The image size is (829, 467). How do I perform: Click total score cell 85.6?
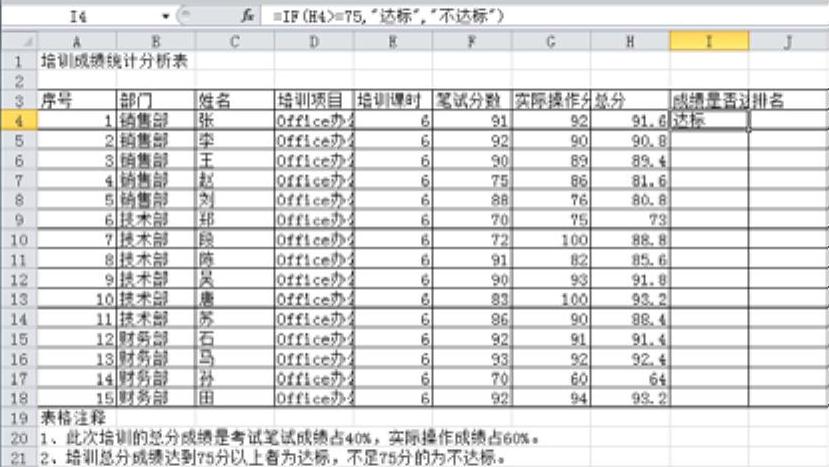(x=630, y=259)
